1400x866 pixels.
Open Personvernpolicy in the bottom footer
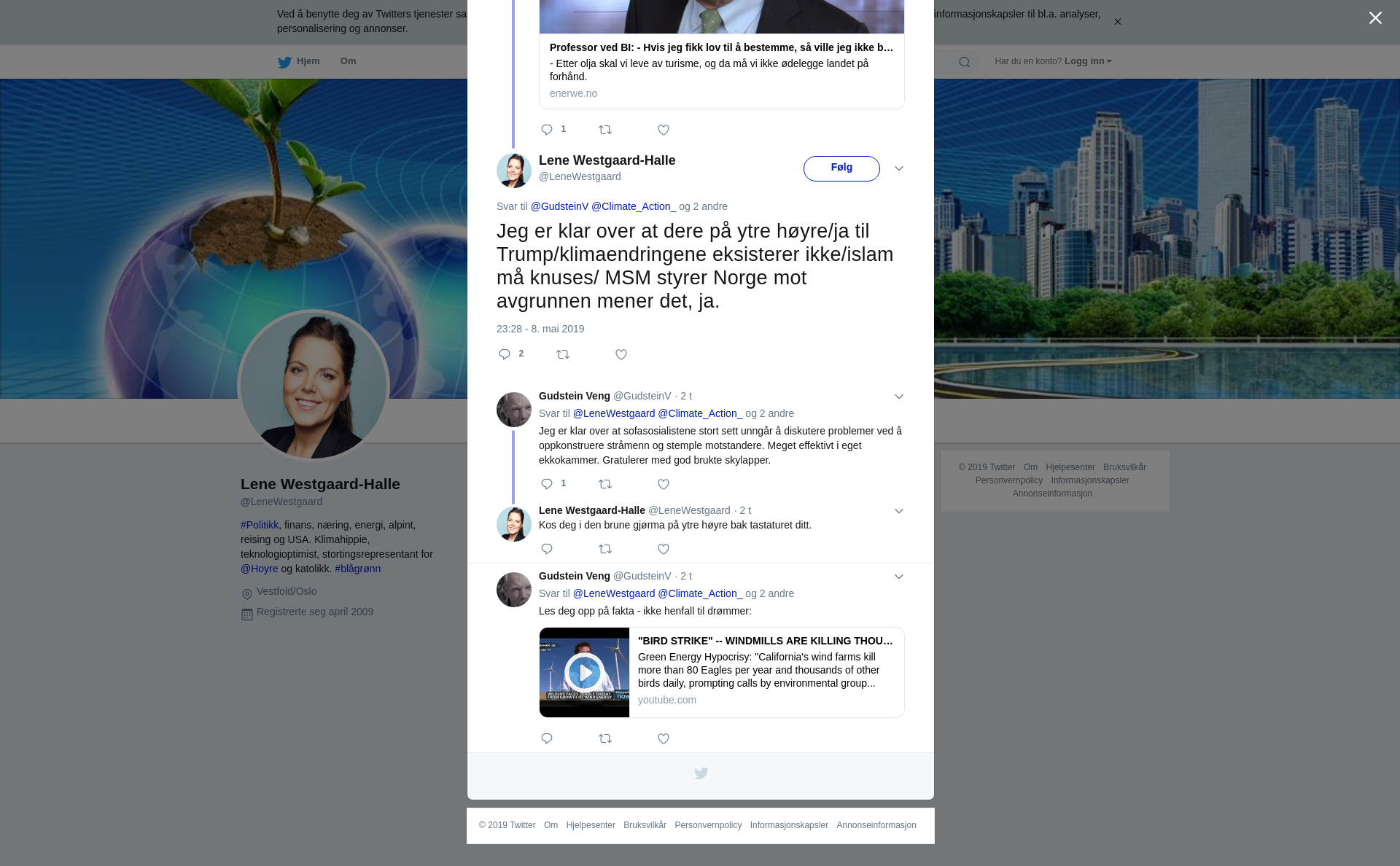(708, 825)
